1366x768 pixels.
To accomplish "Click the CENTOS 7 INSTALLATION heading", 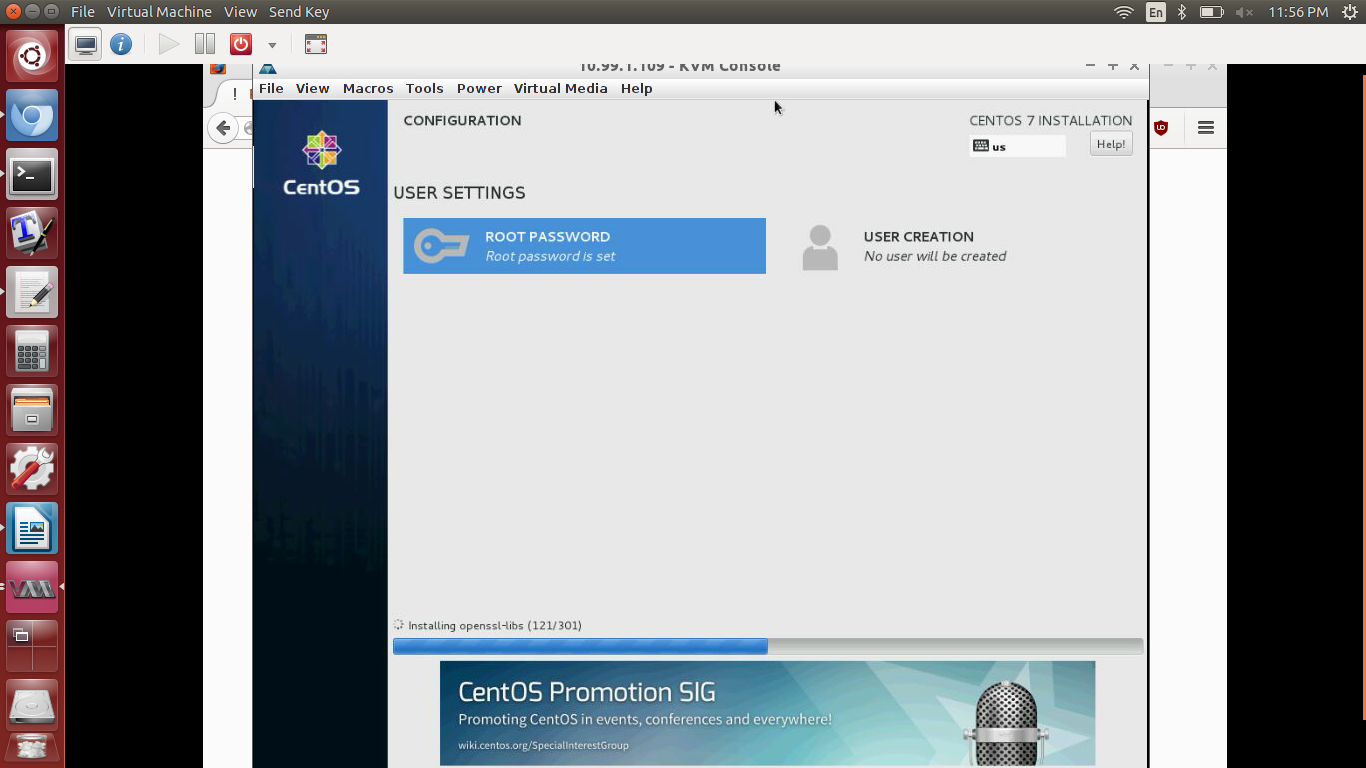I will coord(1051,120).
